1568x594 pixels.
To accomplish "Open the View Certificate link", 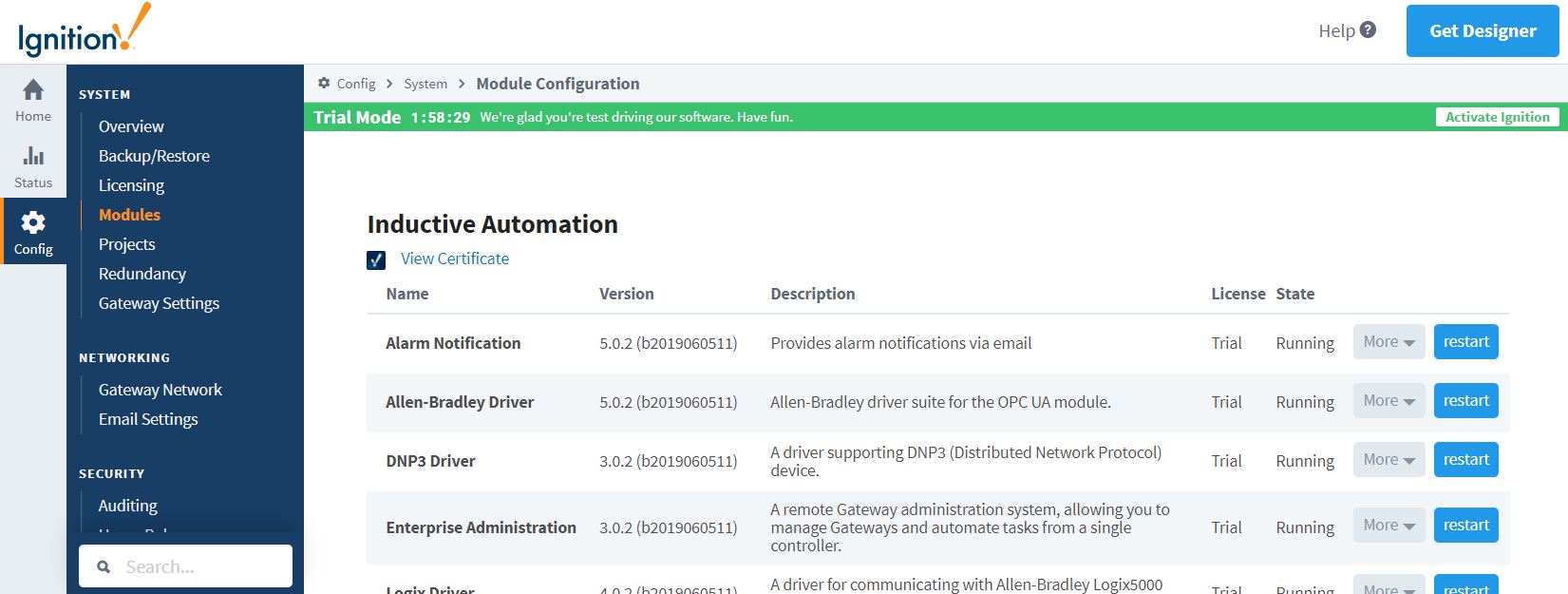I will 455,259.
